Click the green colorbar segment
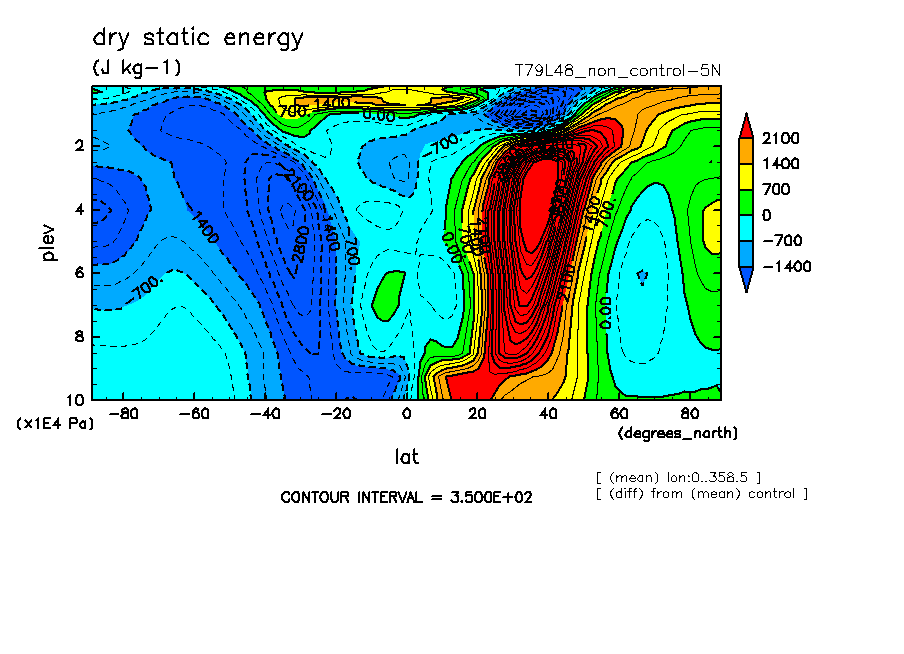The width and height of the screenshot is (904, 654). 747,202
